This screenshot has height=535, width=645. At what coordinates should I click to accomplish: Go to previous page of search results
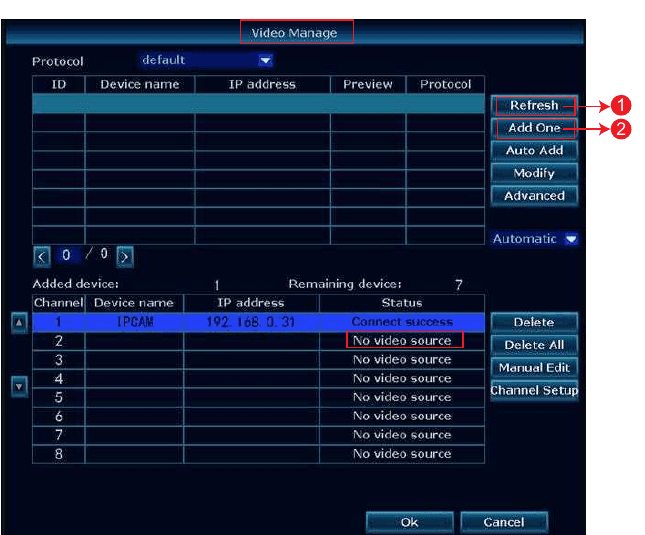click(x=42, y=257)
